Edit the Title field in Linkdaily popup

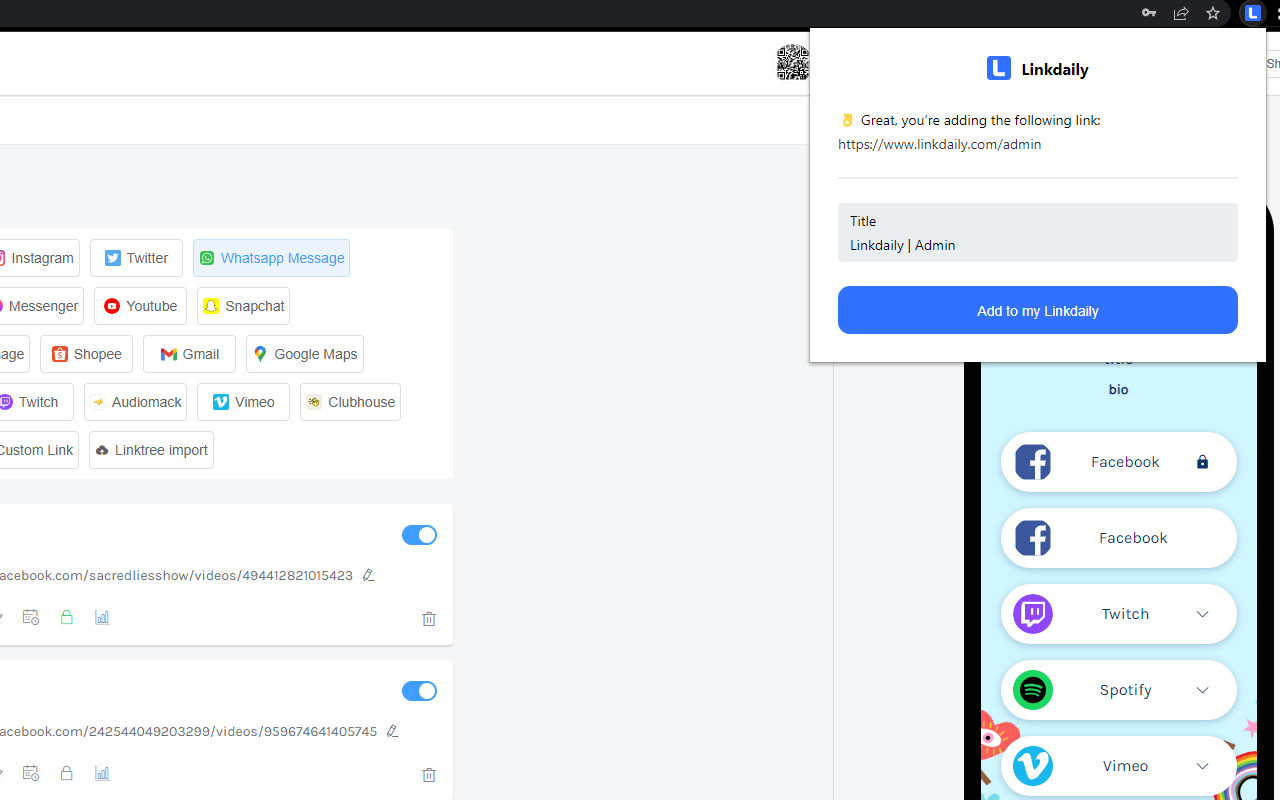(1037, 232)
